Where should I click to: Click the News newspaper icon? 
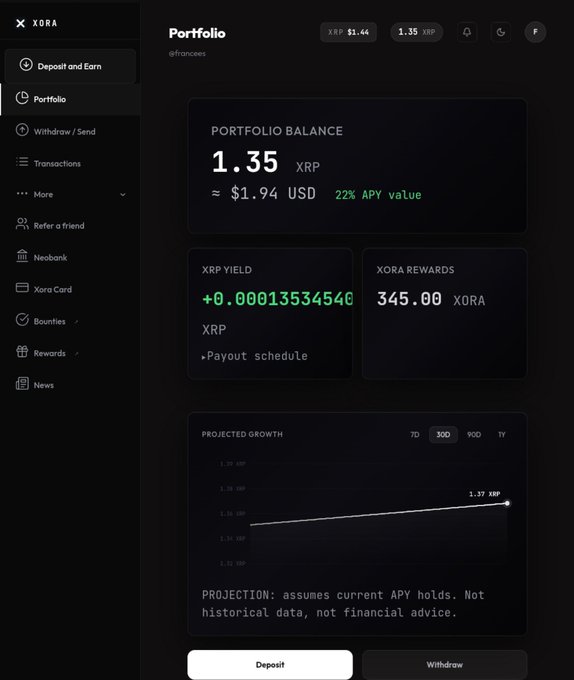[22, 383]
